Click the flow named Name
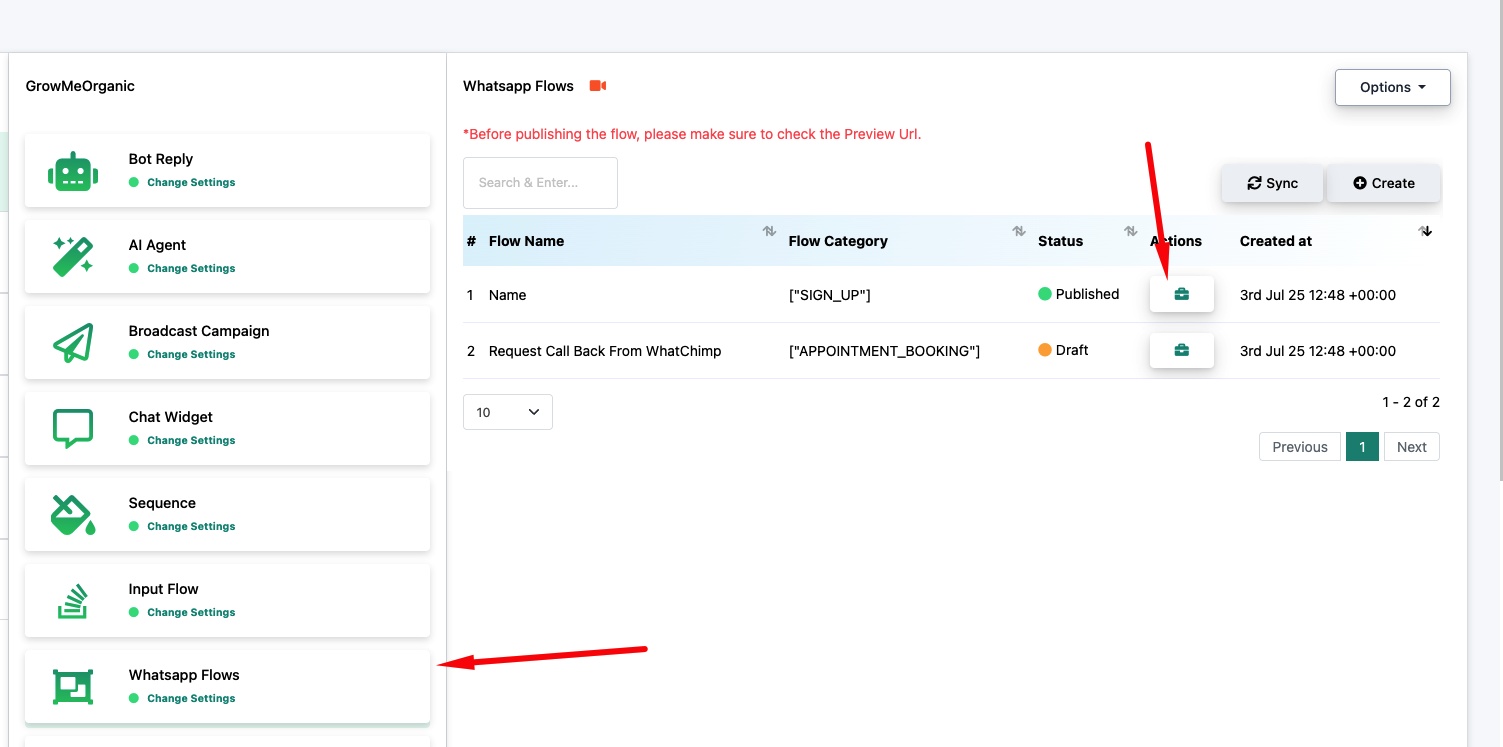1503x747 pixels. click(507, 295)
